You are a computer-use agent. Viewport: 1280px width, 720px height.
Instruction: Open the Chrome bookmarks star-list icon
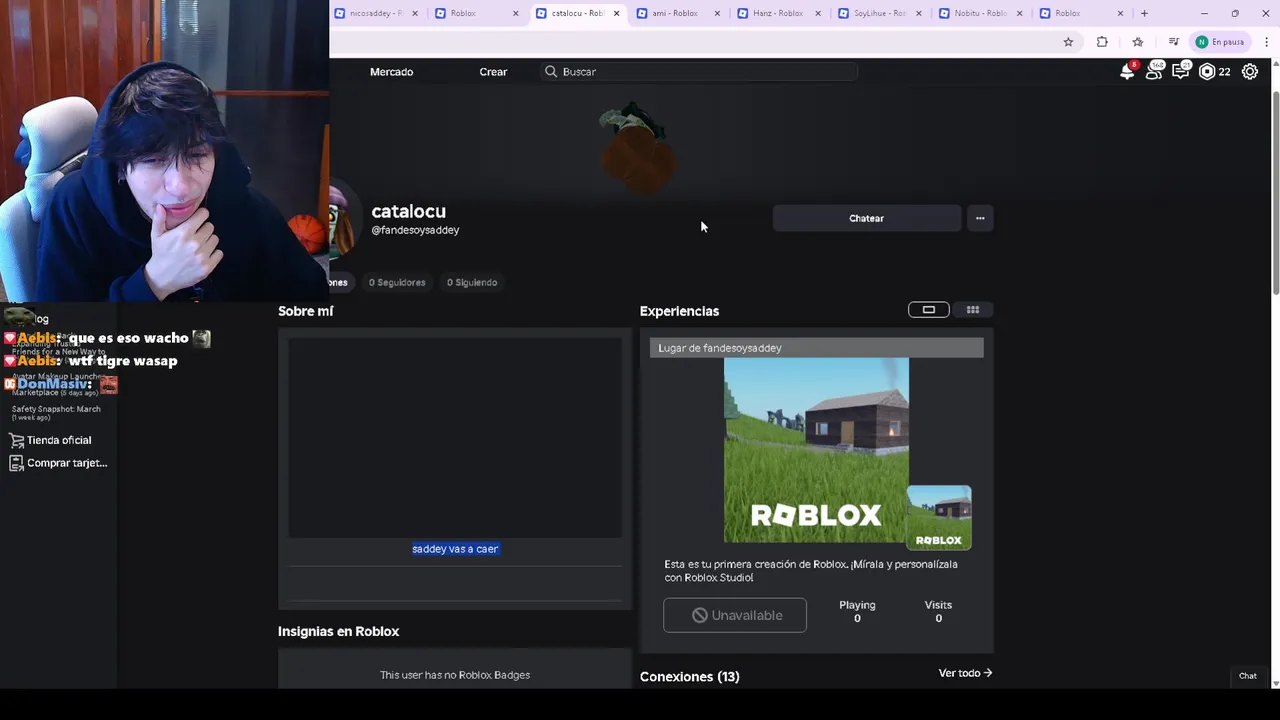[1138, 42]
